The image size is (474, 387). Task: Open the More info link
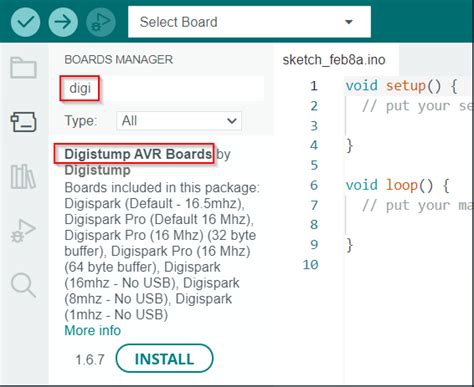tap(93, 330)
